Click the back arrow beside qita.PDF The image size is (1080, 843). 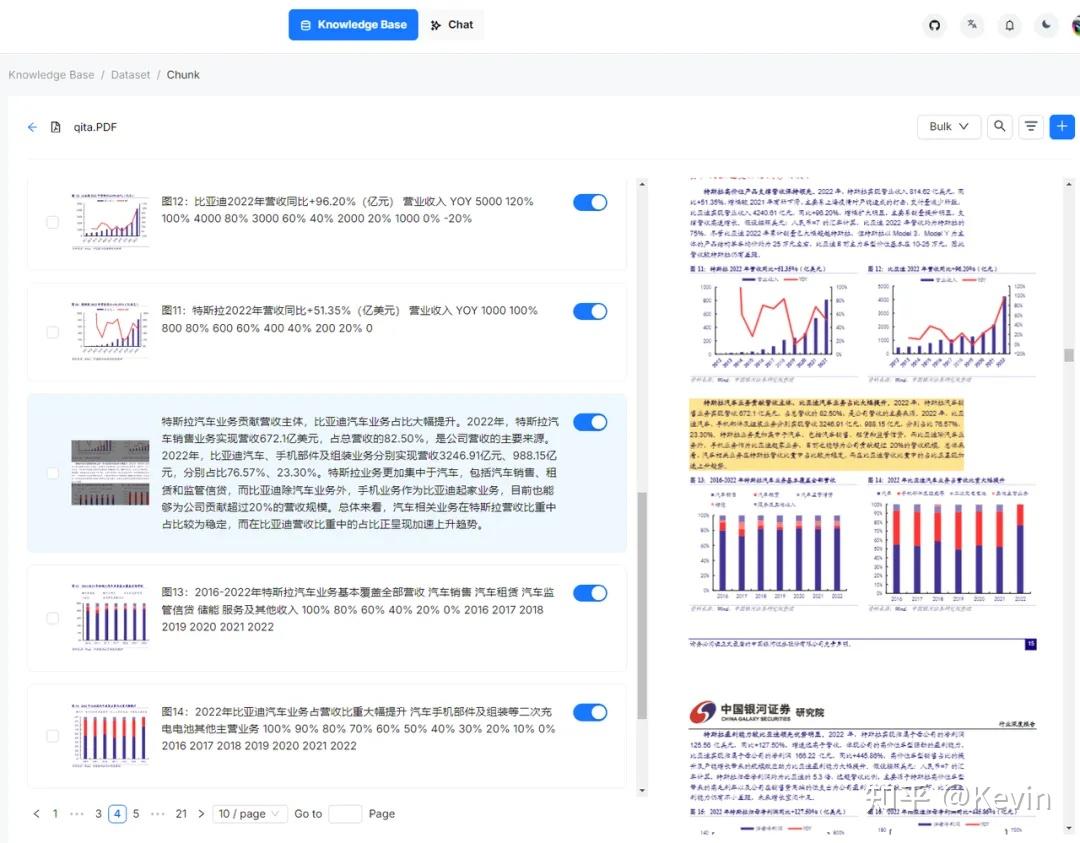[x=31, y=127]
